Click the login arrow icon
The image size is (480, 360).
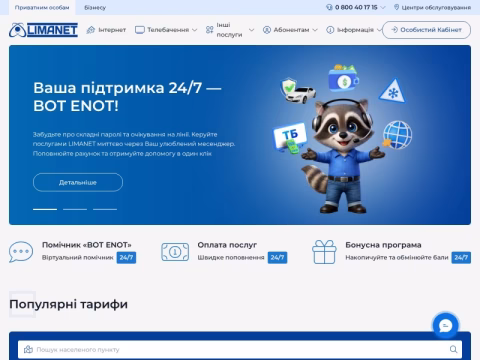click(x=394, y=30)
